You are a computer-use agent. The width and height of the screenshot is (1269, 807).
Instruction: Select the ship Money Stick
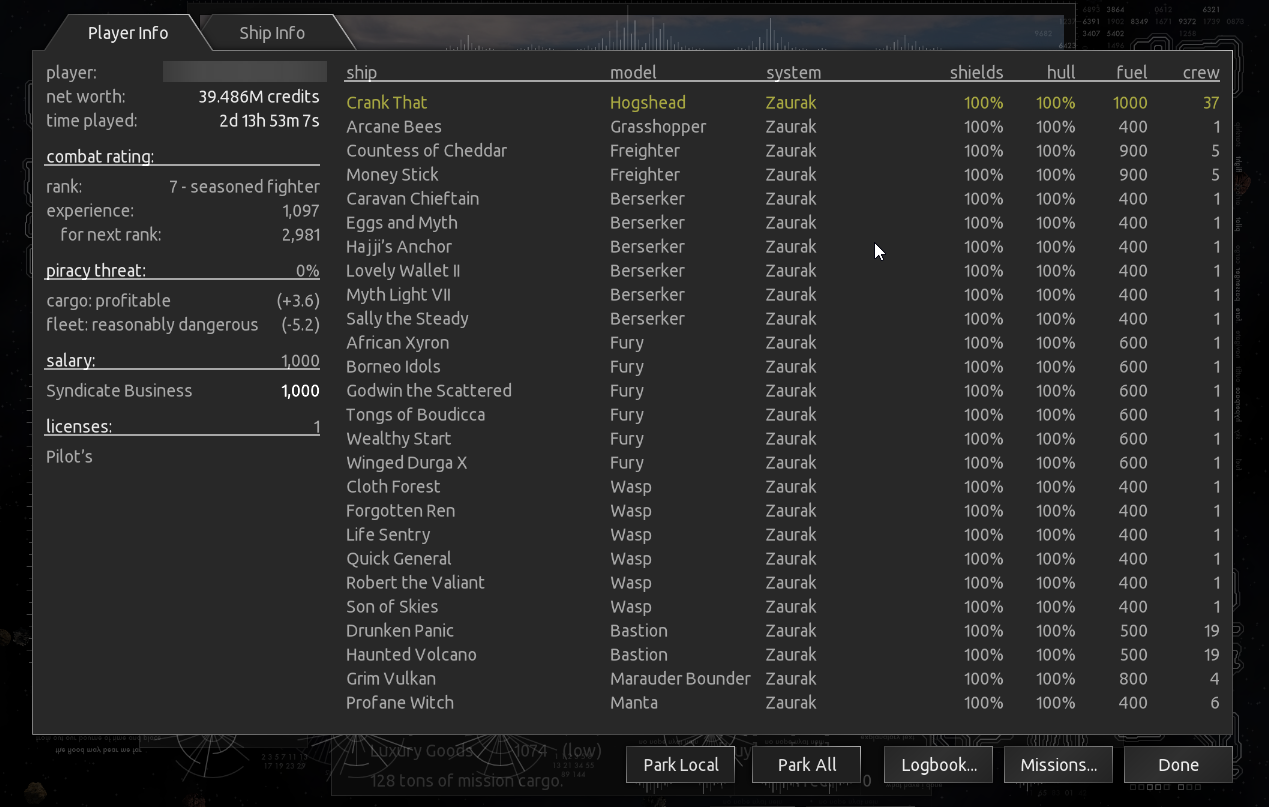[783, 175]
